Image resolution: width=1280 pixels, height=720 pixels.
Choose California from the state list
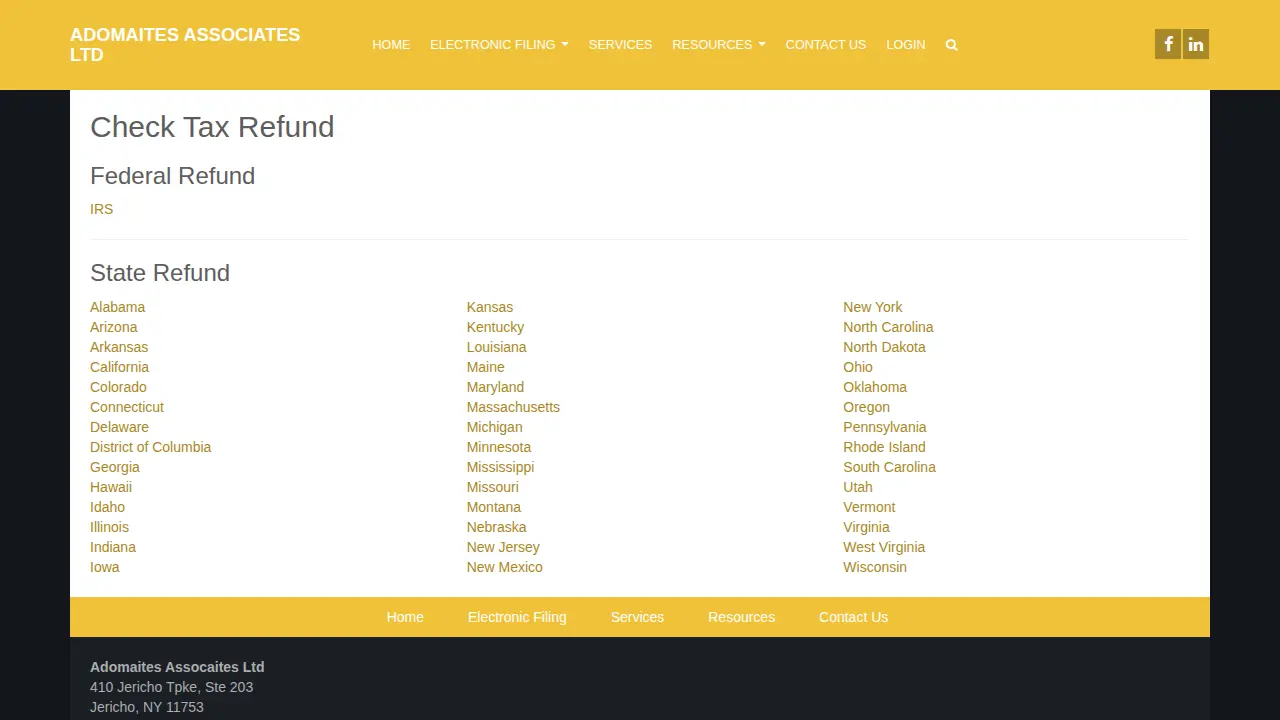[119, 367]
